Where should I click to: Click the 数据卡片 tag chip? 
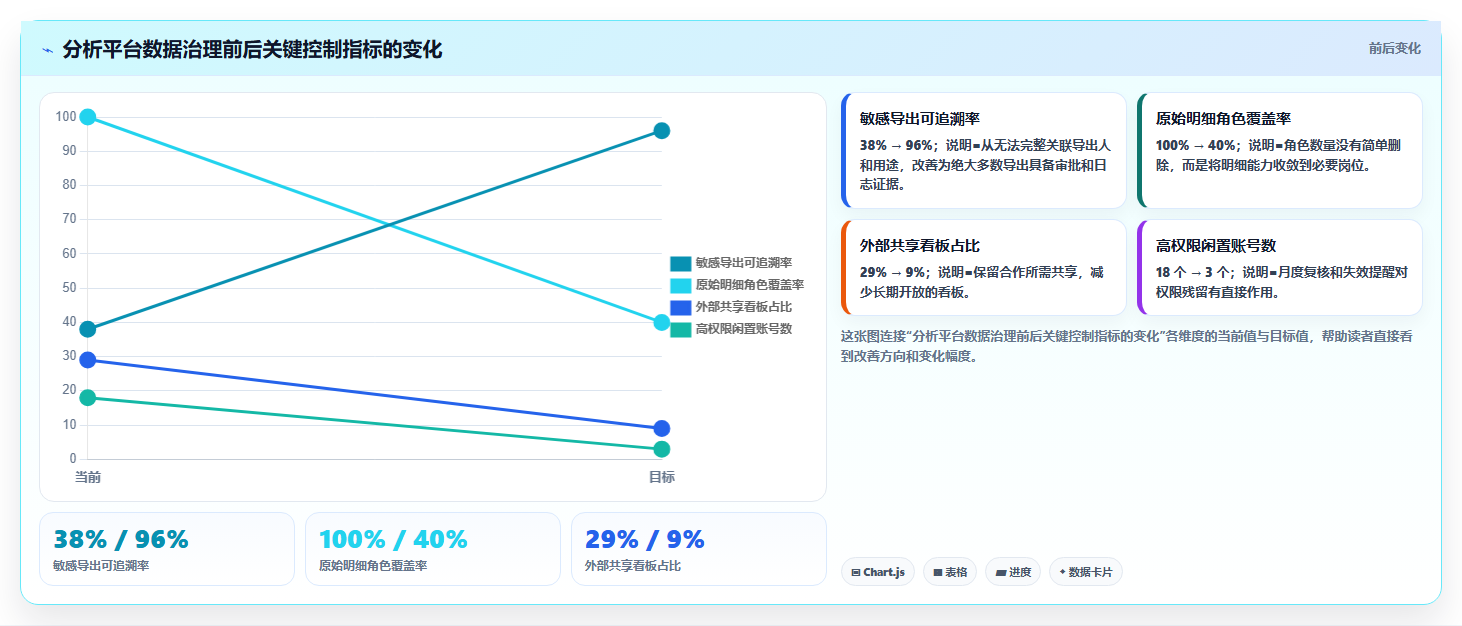pyautogui.click(x=1086, y=572)
